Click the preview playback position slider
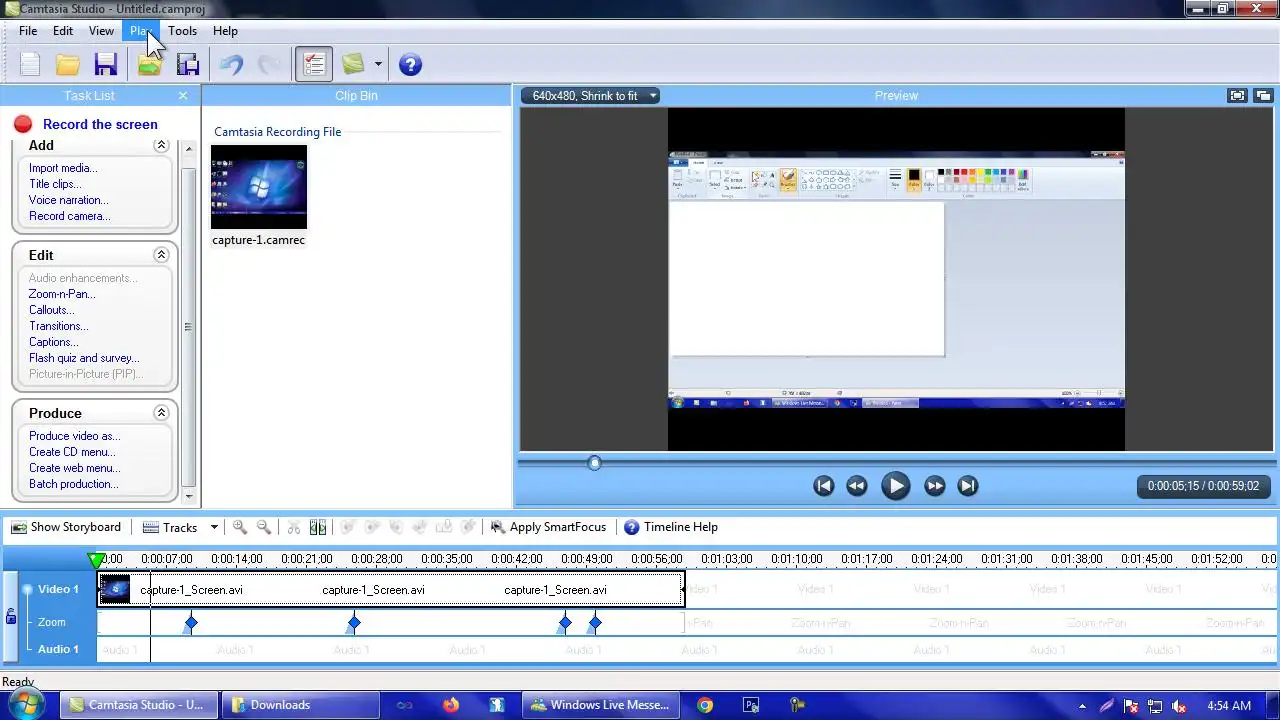 [x=594, y=463]
